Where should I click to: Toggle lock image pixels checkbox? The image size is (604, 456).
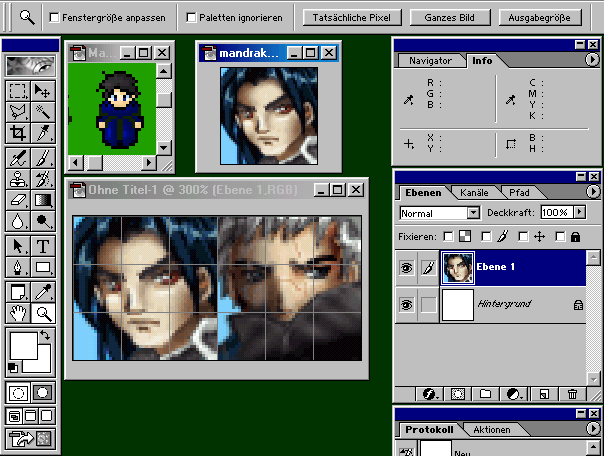coord(486,236)
